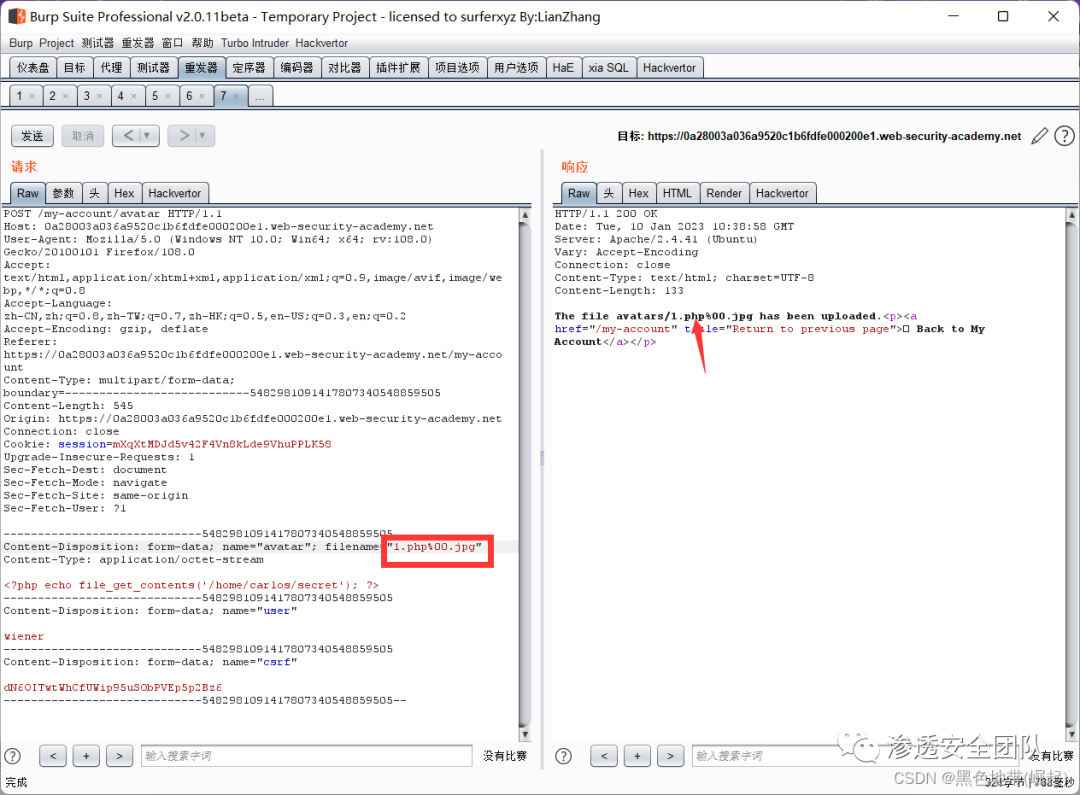The width and height of the screenshot is (1080, 795).
Task: Close Repeater tab 1
Action: click(32, 96)
